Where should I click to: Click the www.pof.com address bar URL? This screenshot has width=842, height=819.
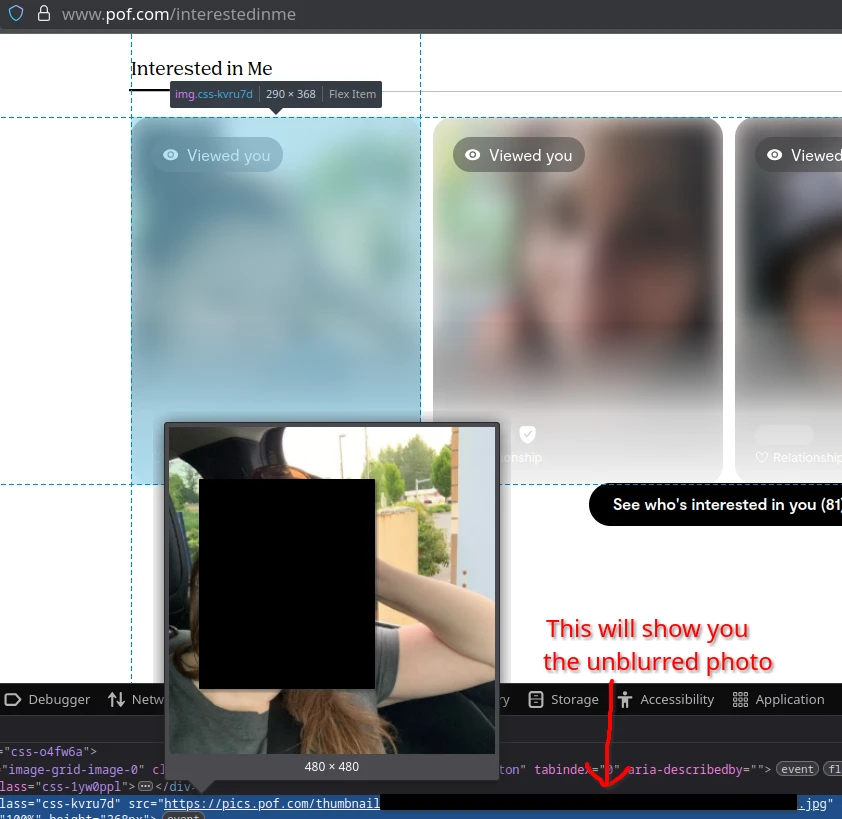coord(178,14)
